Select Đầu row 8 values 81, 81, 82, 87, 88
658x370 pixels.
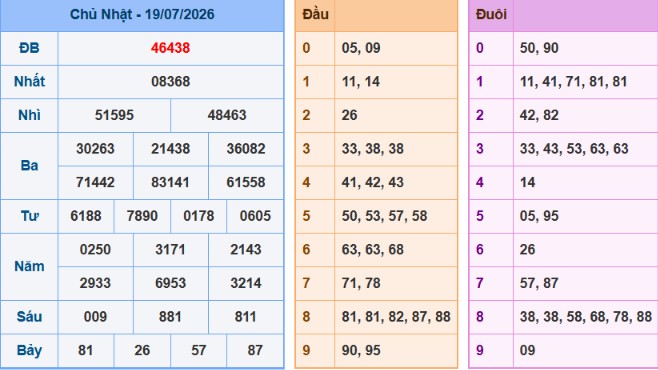coord(396,316)
